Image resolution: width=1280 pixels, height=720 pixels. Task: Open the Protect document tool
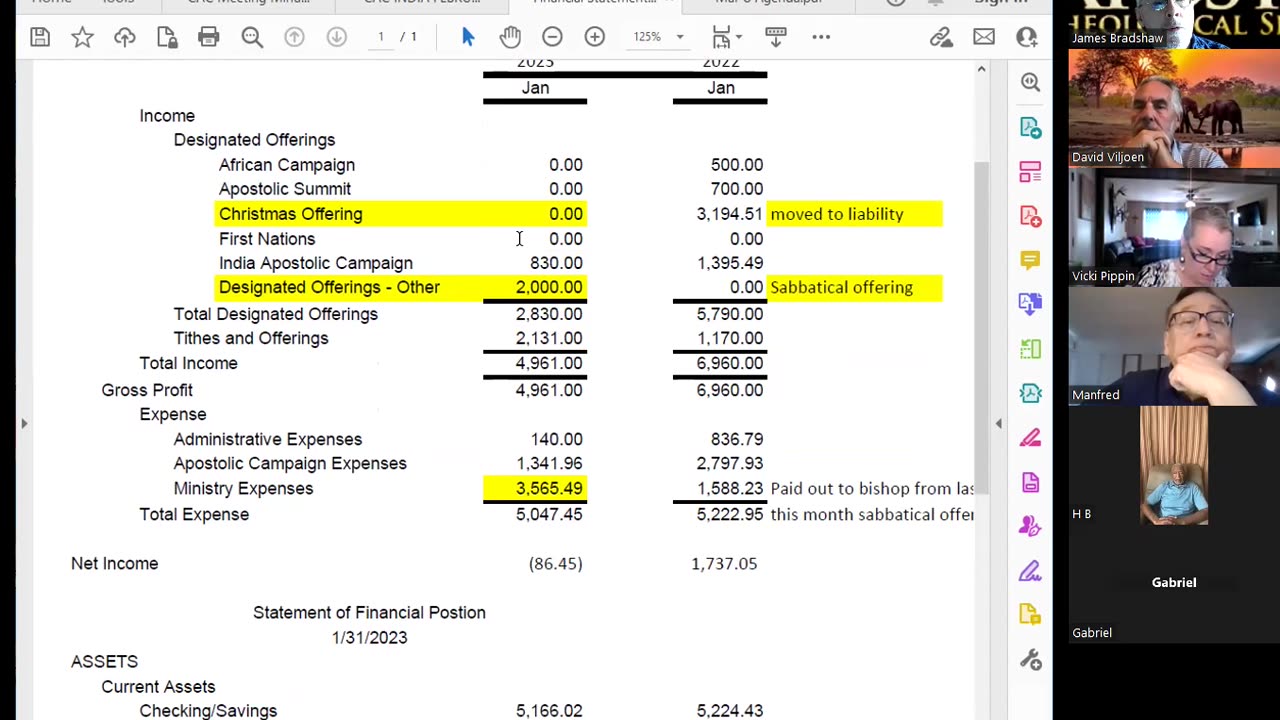tap(1030, 483)
